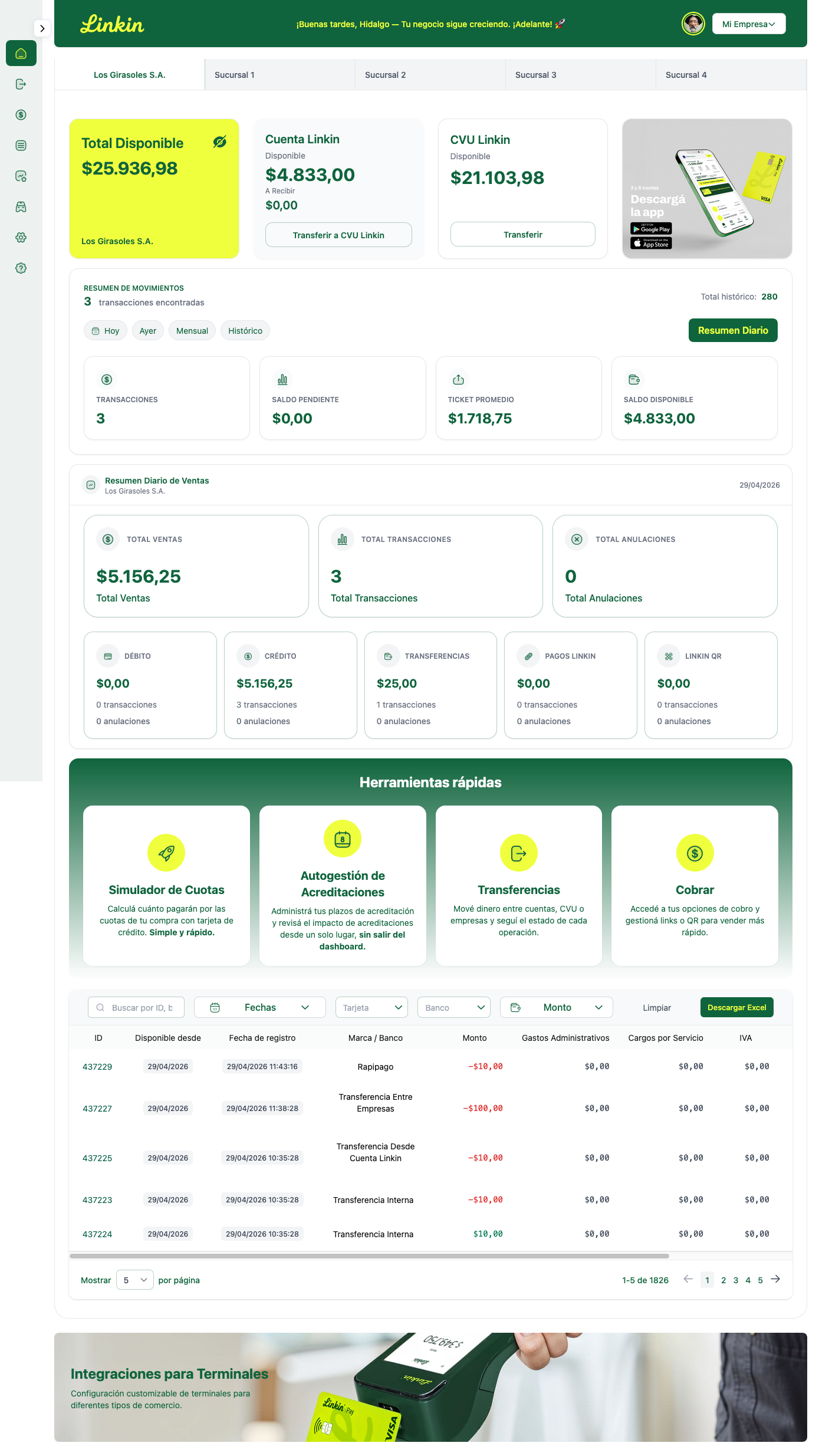
Task: Click the Transferir a CVU Linkin button
Action: [x=338, y=235]
